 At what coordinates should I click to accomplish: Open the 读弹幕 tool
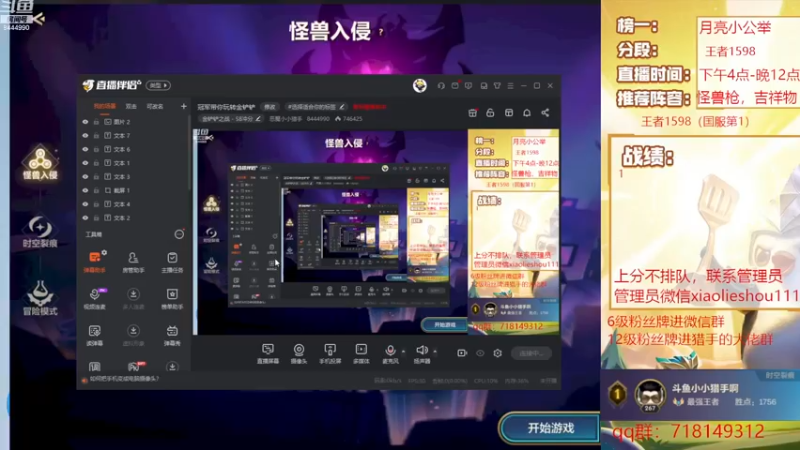click(x=94, y=335)
